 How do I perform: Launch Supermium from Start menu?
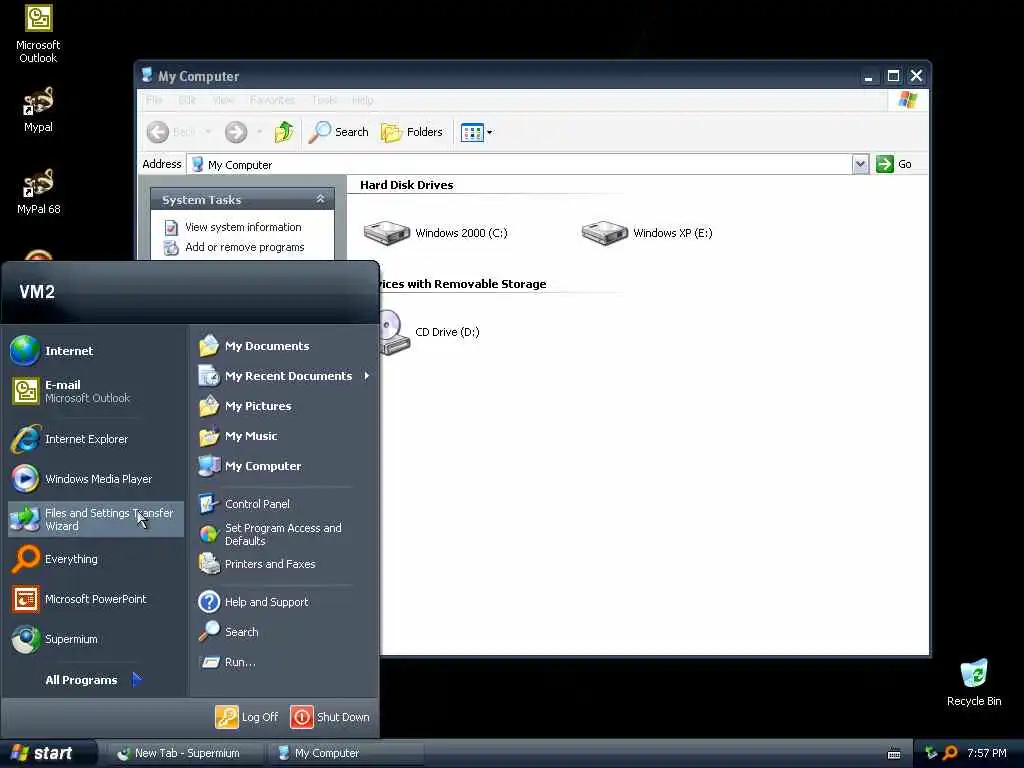coord(95,639)
